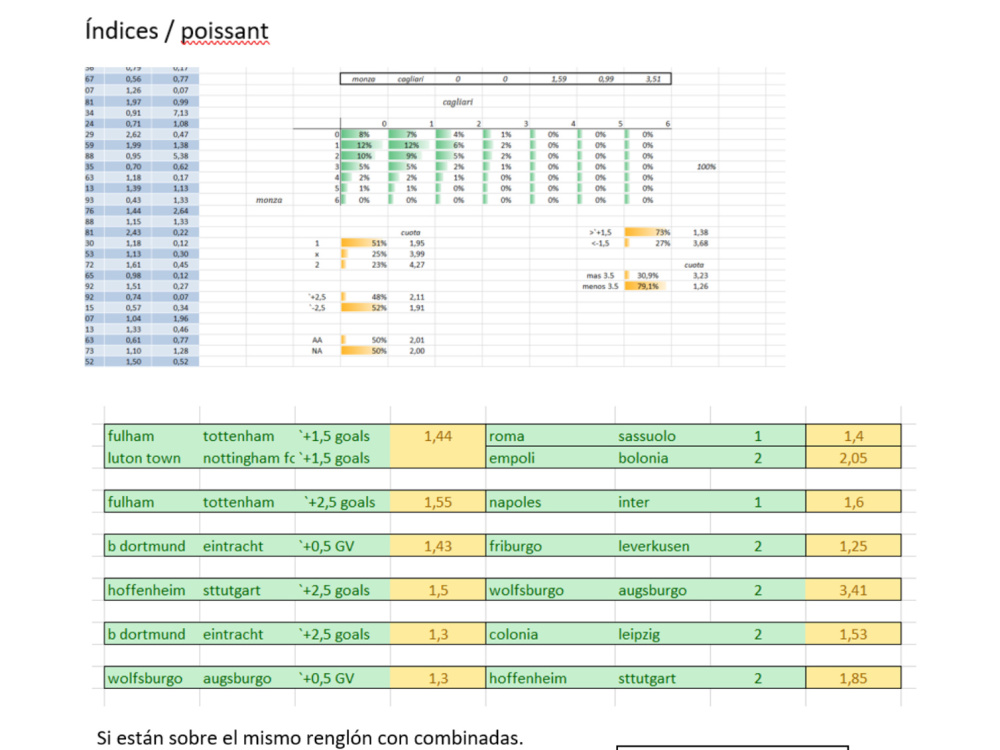
Task: Select the 'nottingham fc' cell
Action: 248,458
